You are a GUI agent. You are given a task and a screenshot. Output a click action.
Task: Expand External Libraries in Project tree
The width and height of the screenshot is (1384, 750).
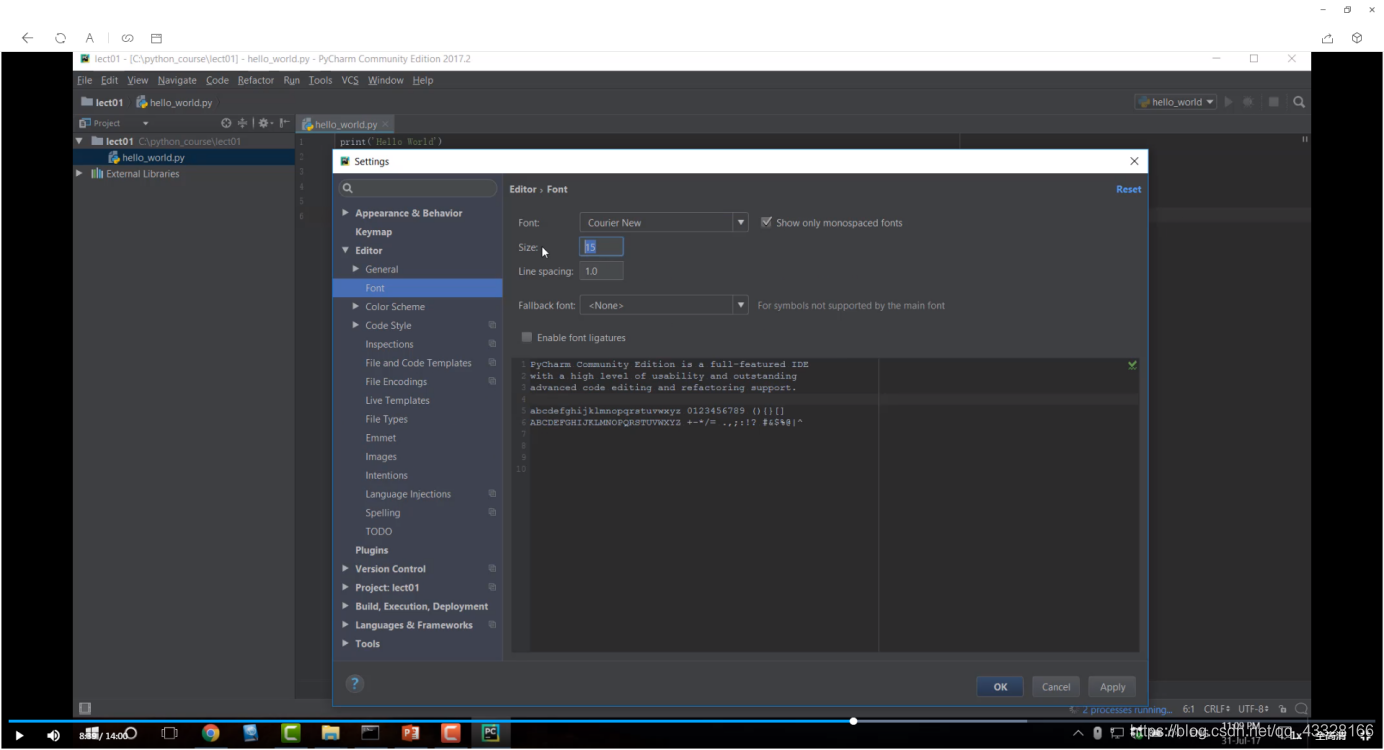tap(80, 173)
